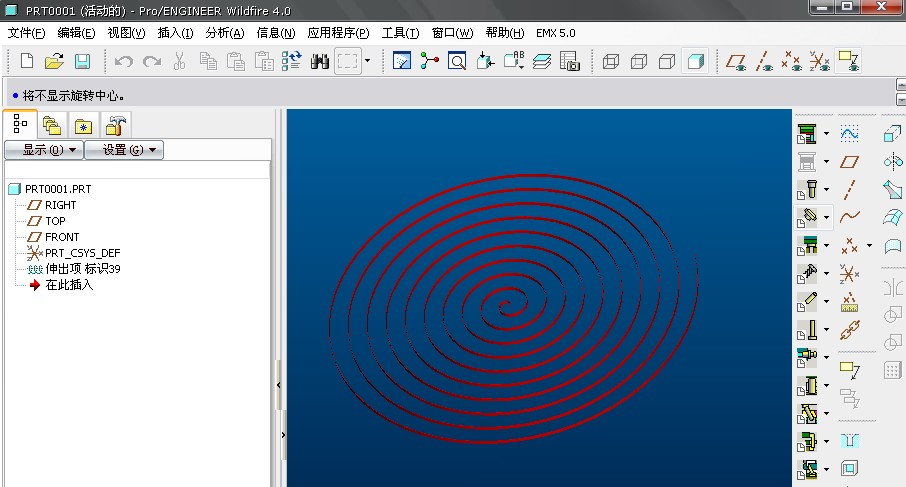Click the Shell tool icon

849,468
